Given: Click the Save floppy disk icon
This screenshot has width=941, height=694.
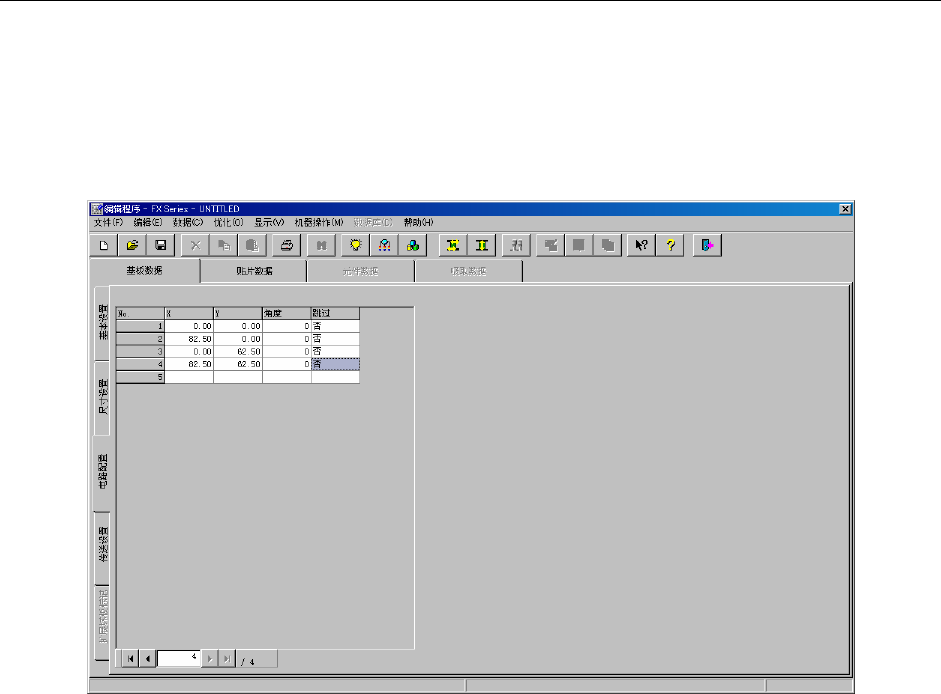Looking at the screenshot, I should coord(160,245).
